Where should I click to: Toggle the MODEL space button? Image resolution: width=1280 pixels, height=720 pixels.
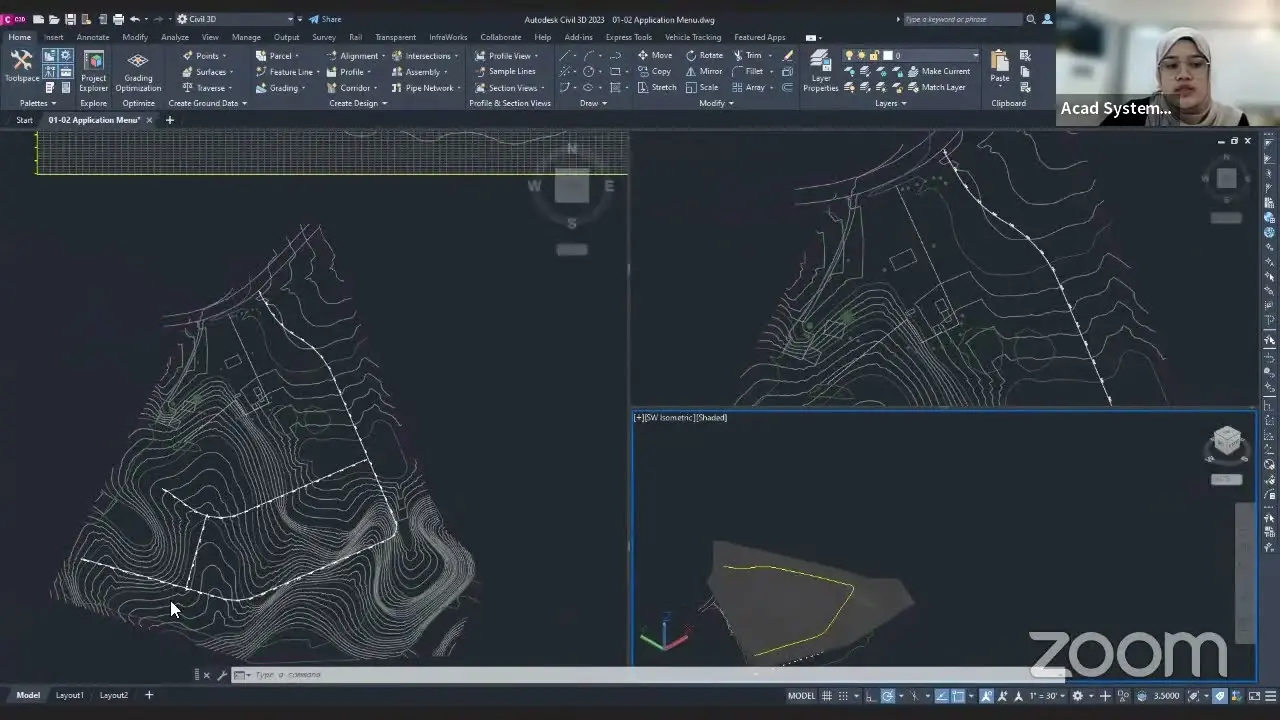[x=801, y=696]
